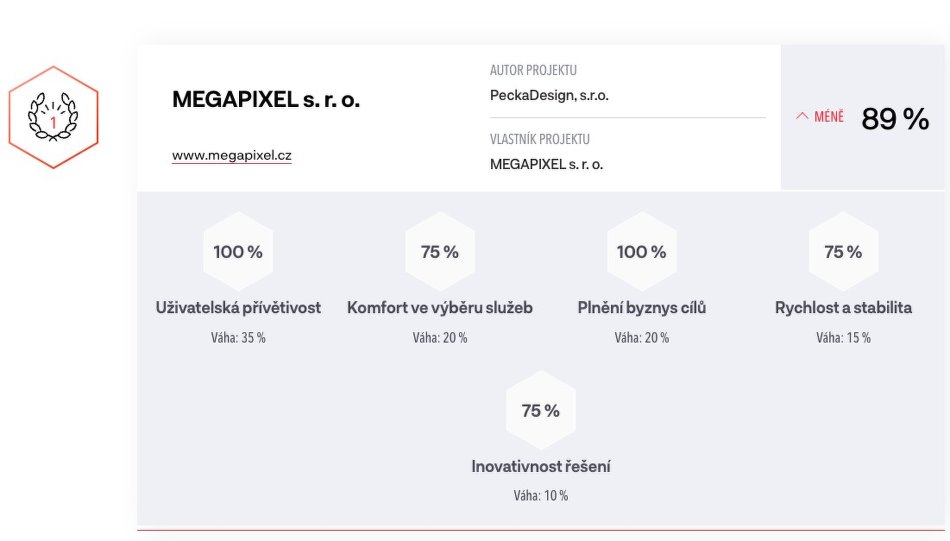The image size is (950, 541).
Task: Click the Komfort ve výběru služeb label
Action: pos(440,308)
